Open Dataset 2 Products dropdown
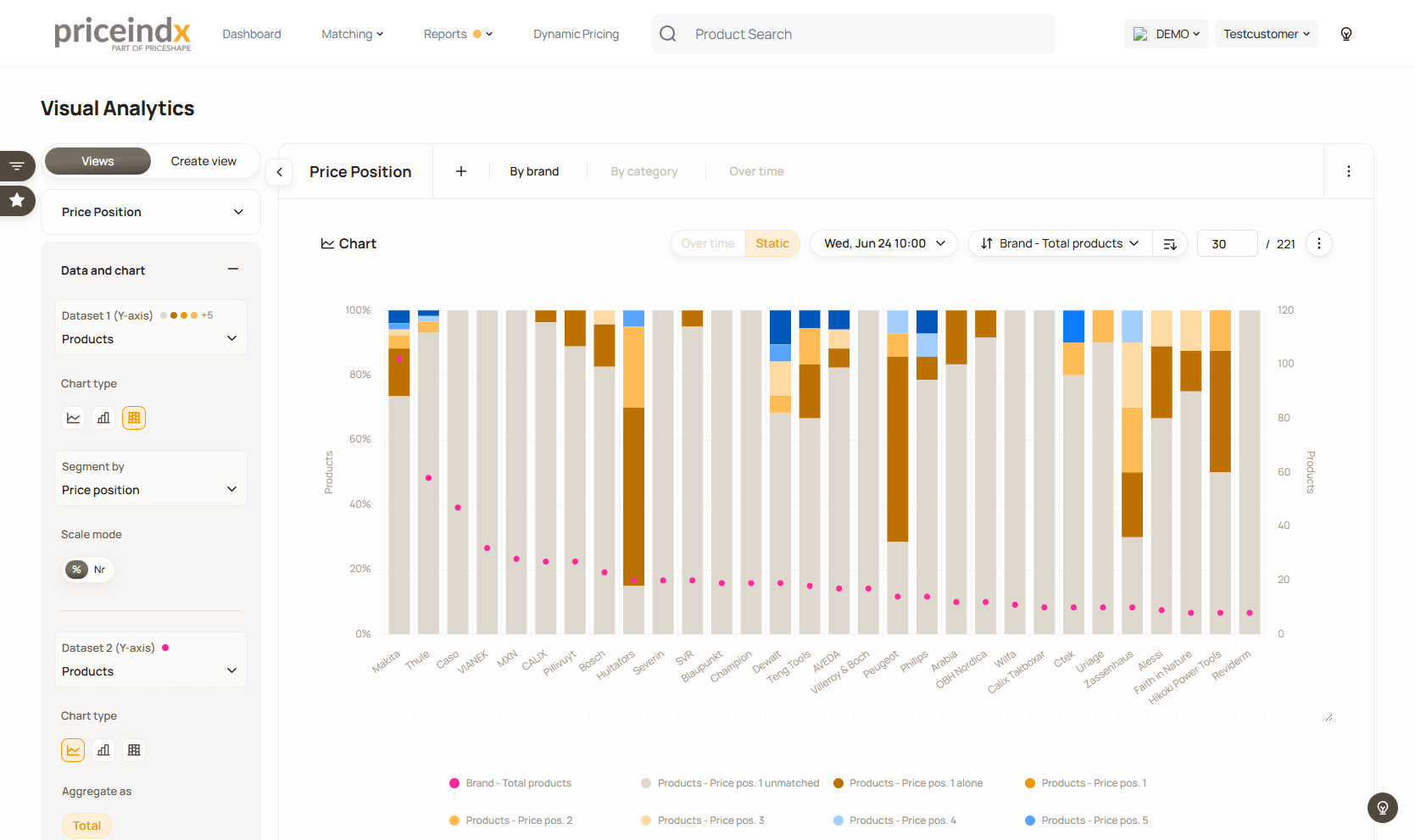1415x840 pixels. click(x=151, y=659)
